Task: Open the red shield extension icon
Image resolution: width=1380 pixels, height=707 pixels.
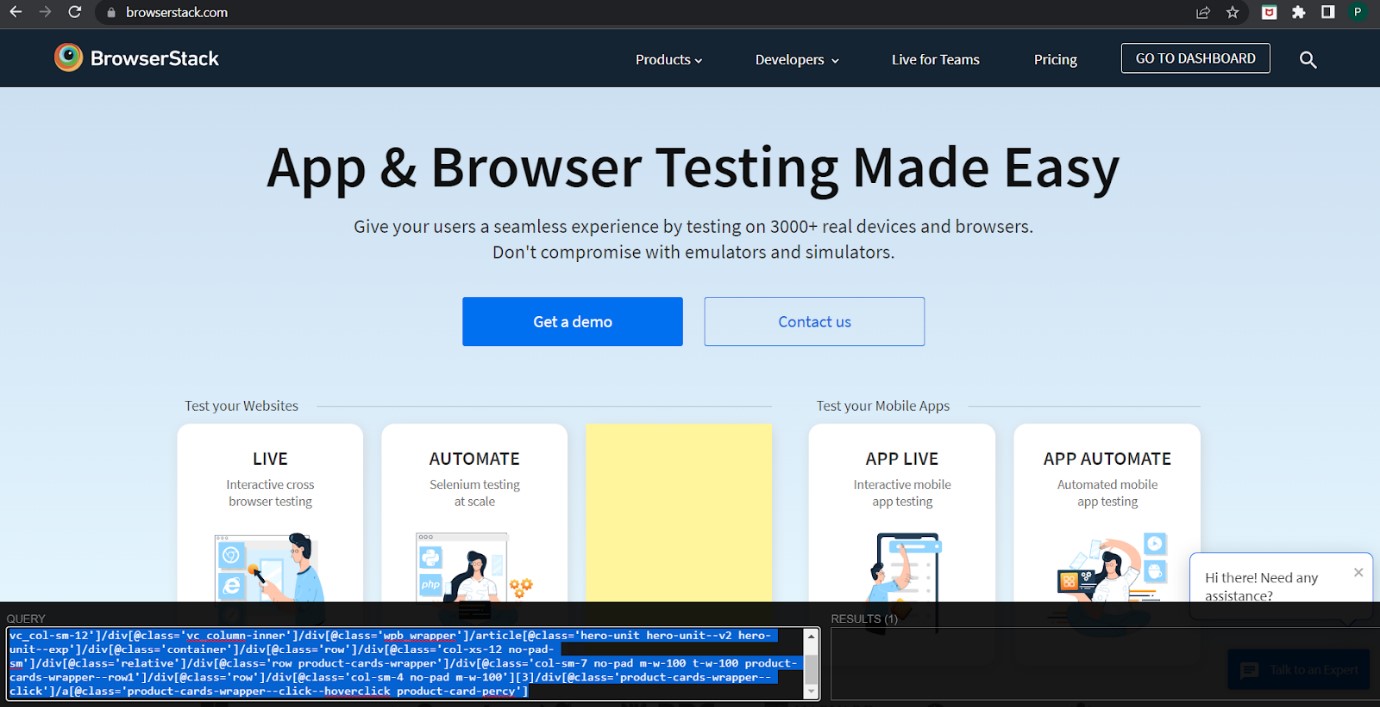Action: (x=1268, y=13)
